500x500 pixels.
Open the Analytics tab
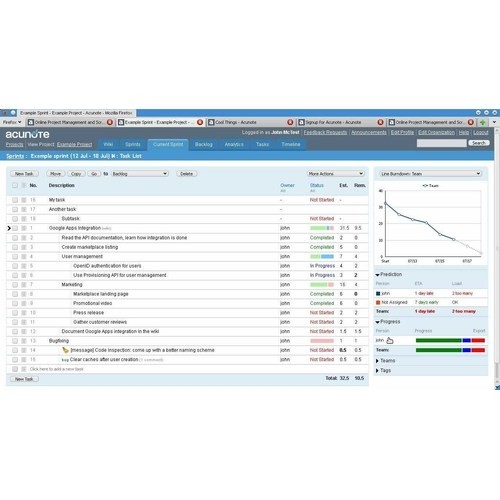pos(234,144)
